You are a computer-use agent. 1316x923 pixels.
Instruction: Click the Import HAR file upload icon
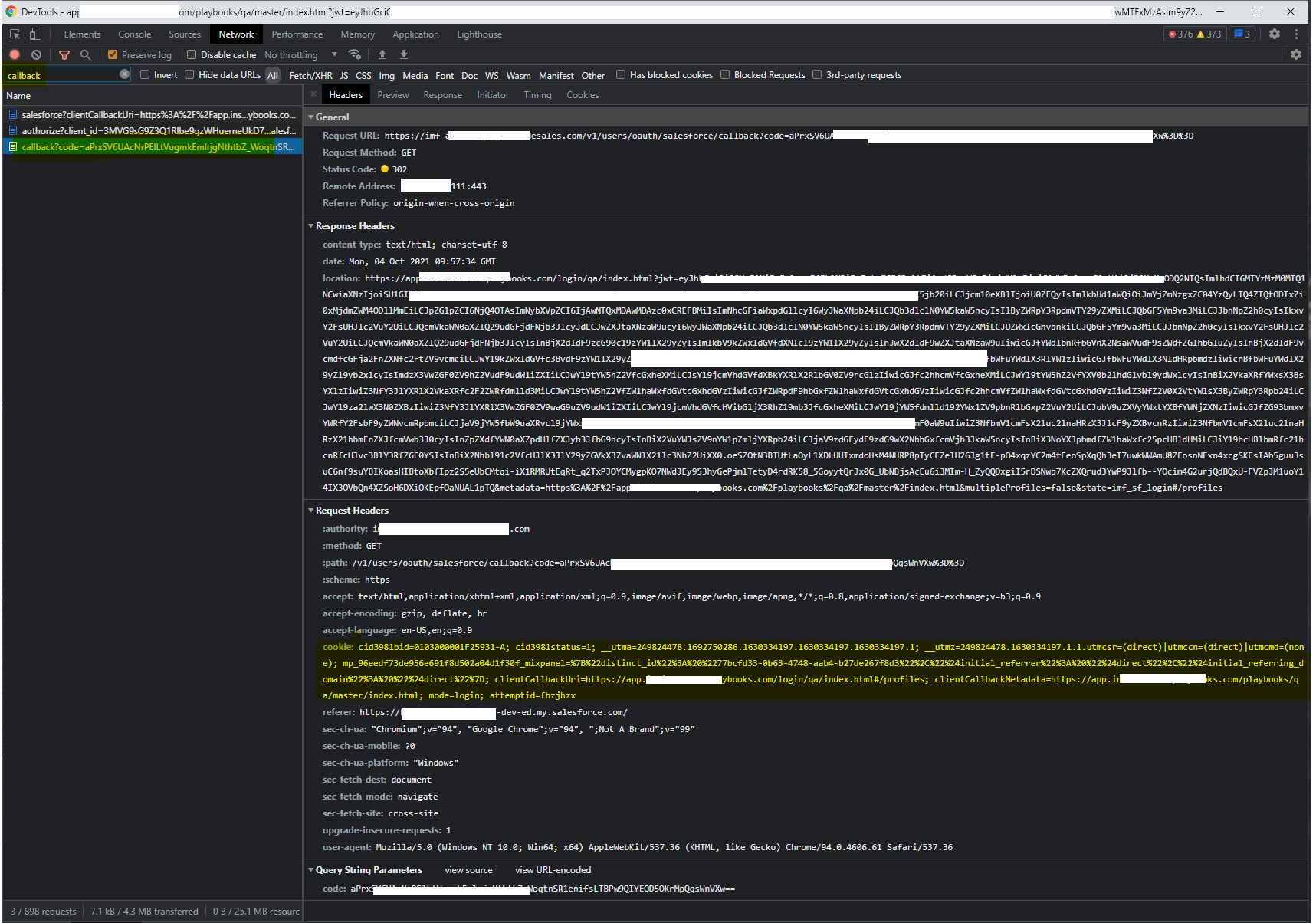point(382,55)
